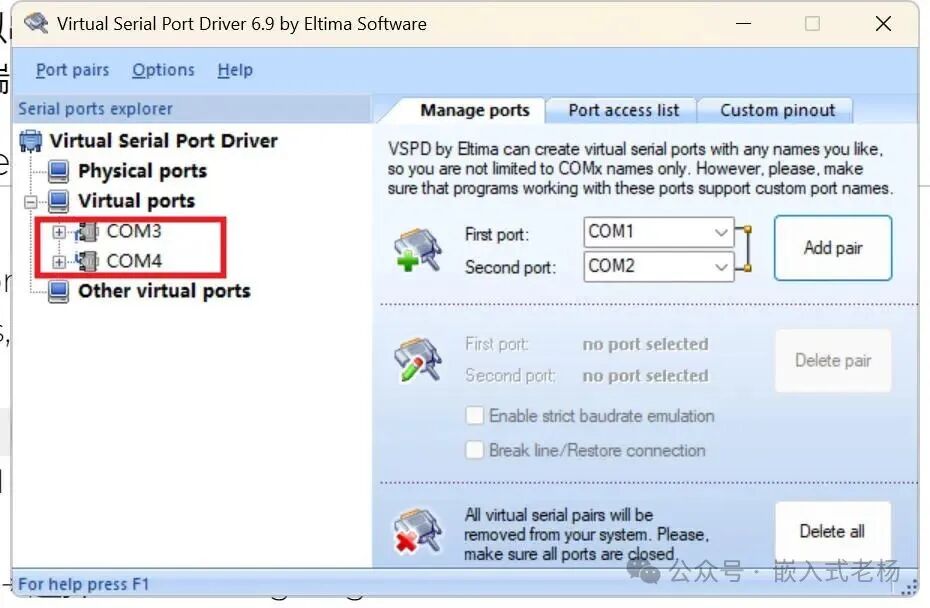The width and height of the screenshot is (930, 608).
Task: Click the 'For help press F1' status text
Action: (84, 584)
